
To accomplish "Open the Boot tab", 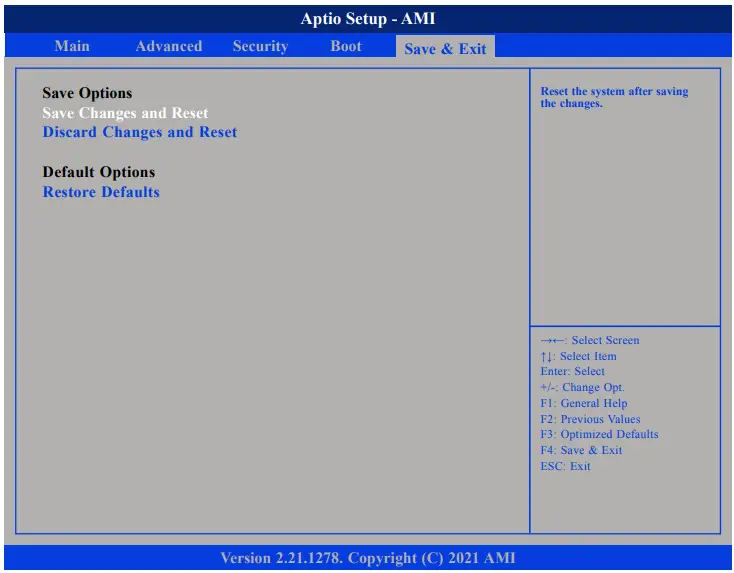I will point(346,46).
